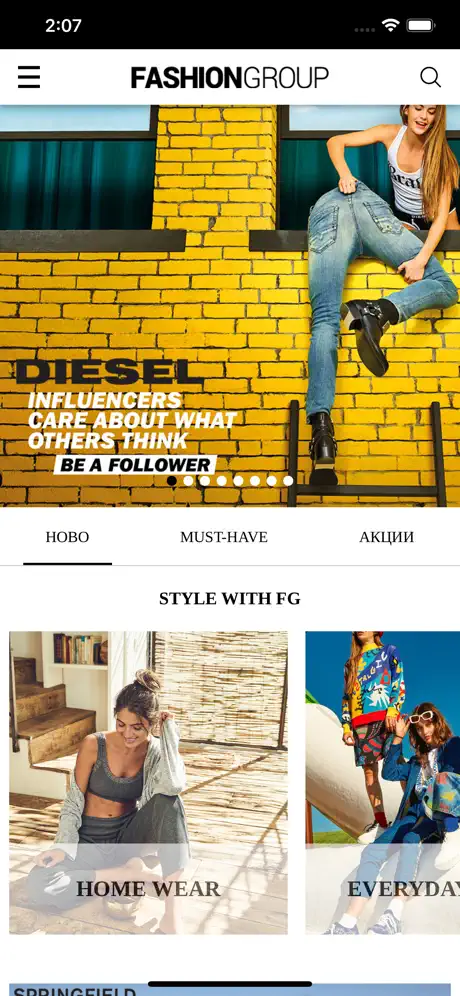Go to the fourth carousel dot
Screen dimensions: 460x996
pos(222,481)
